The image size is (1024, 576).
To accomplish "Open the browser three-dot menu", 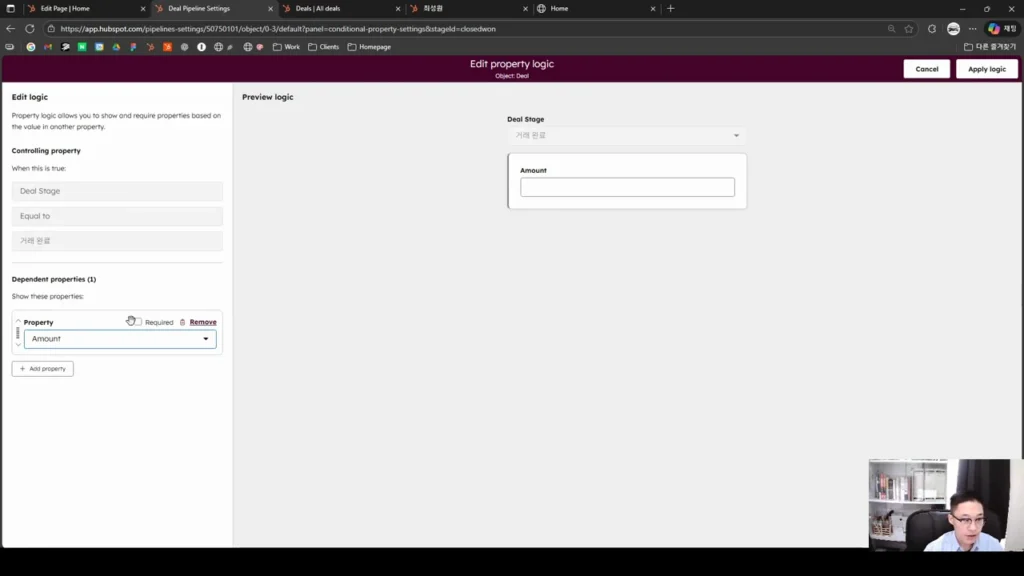I will tap(973, 29).
